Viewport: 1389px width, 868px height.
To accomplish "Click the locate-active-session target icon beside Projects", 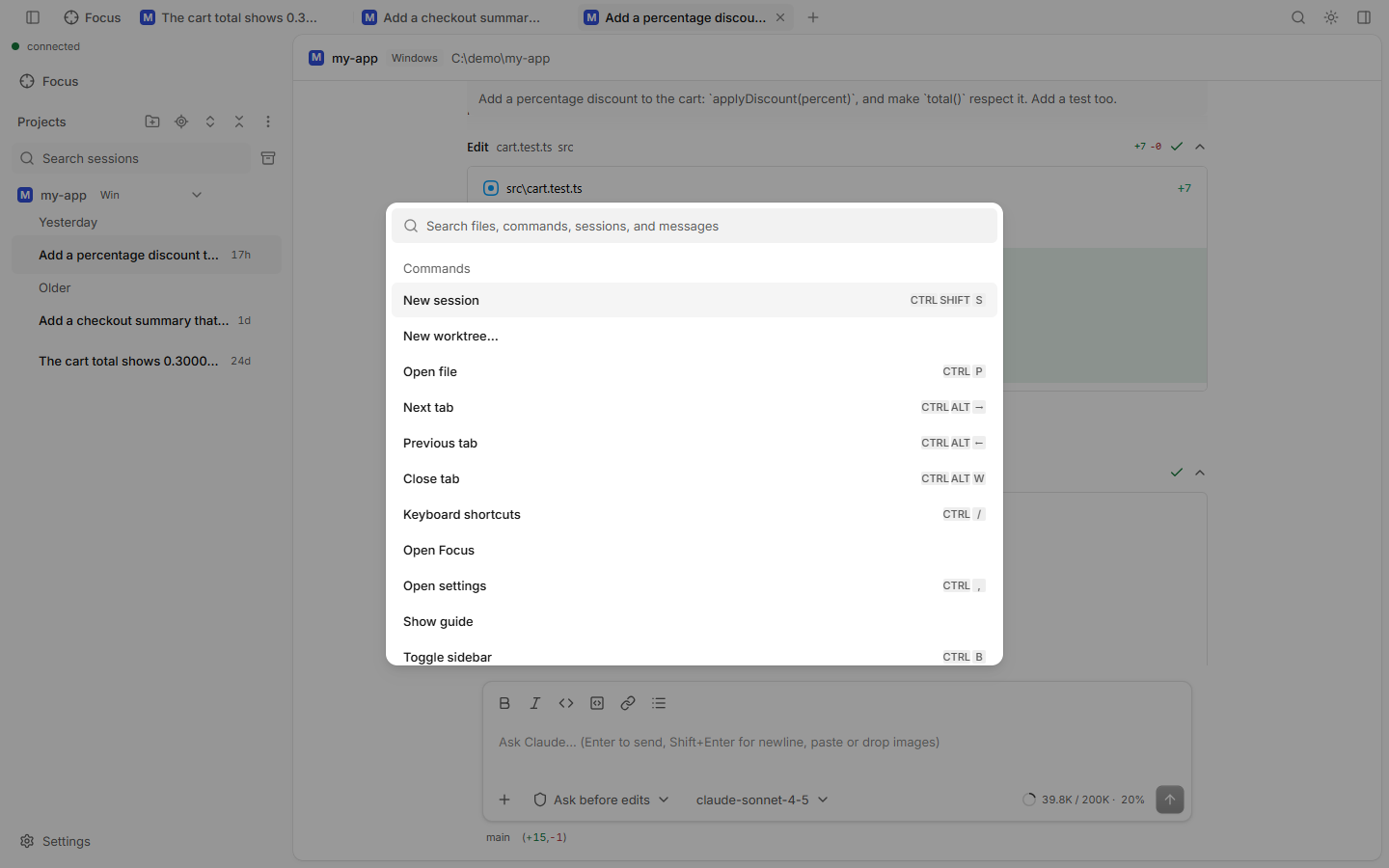I will 181,122.
